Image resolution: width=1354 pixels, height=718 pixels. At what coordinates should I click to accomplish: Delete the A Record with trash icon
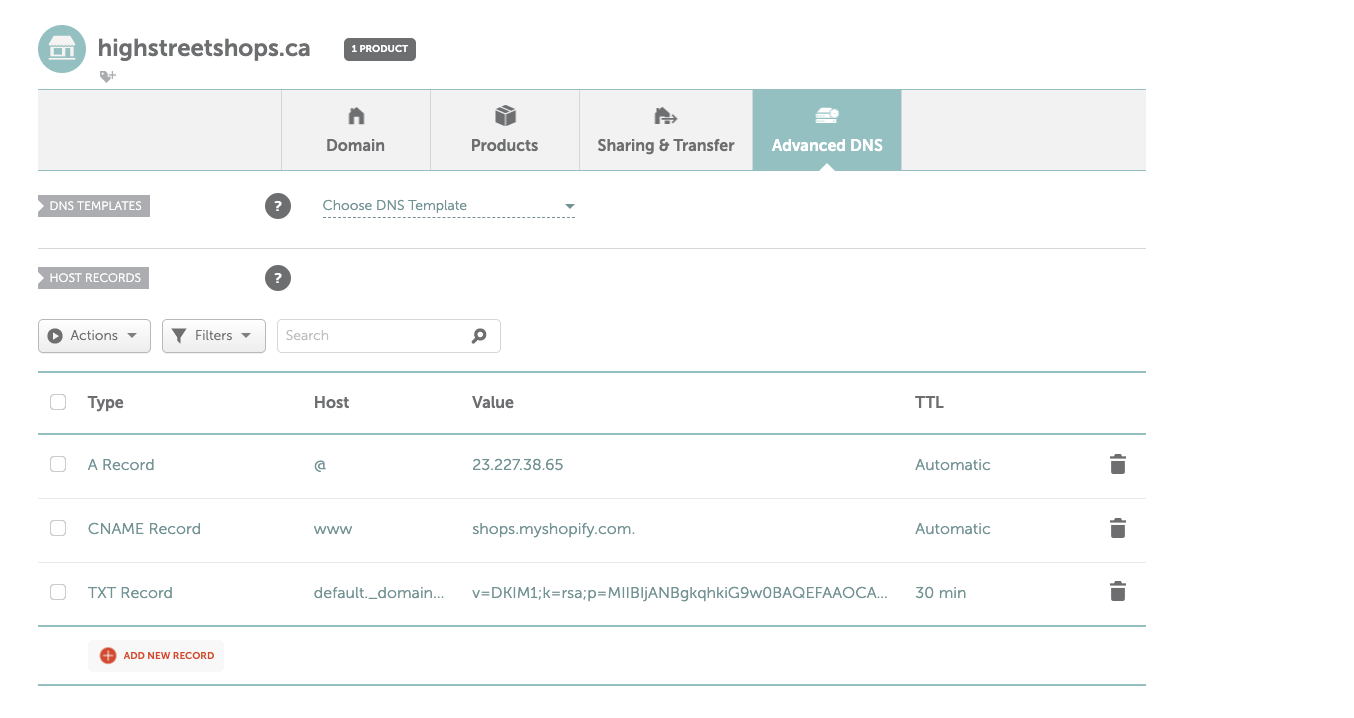point(1117,465)
